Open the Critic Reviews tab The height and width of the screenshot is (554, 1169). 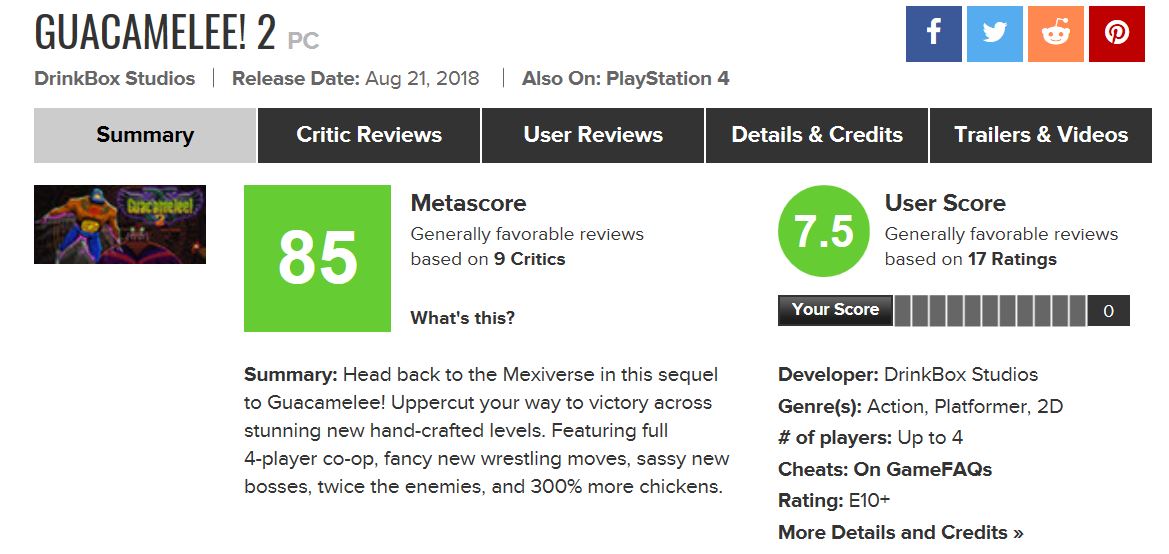click(x=369, y=135)
